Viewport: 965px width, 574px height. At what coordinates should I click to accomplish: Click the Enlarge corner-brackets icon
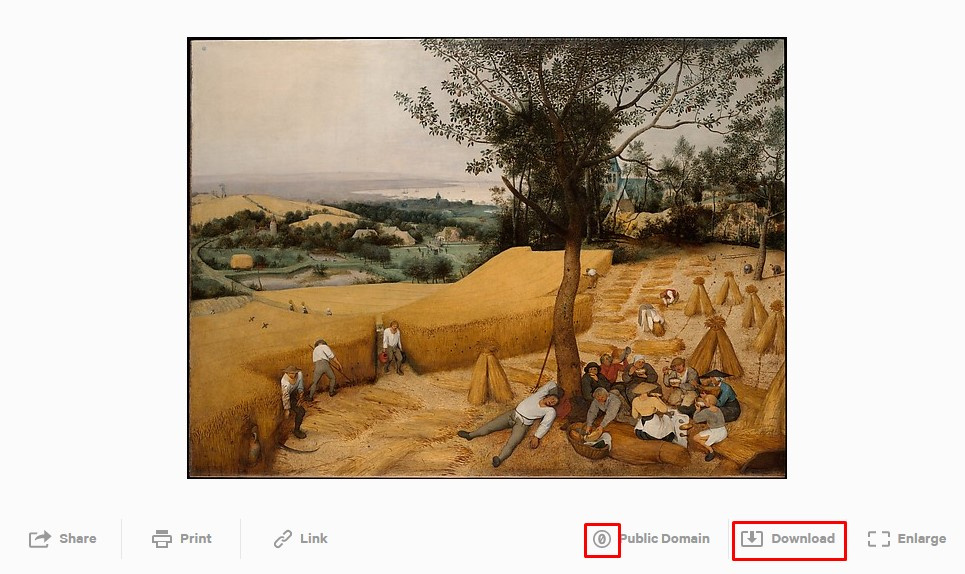tap(879, 539)
